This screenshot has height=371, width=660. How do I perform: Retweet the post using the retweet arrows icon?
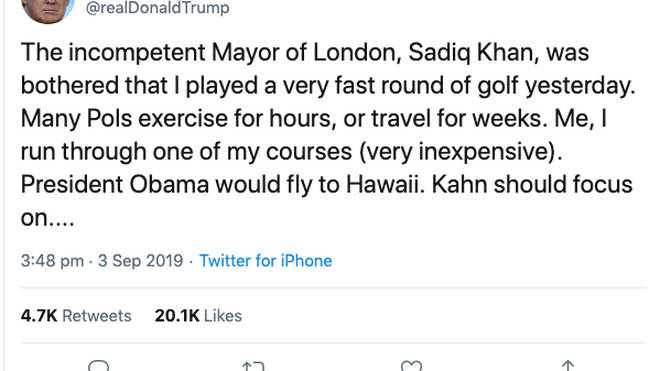(253, 366)
